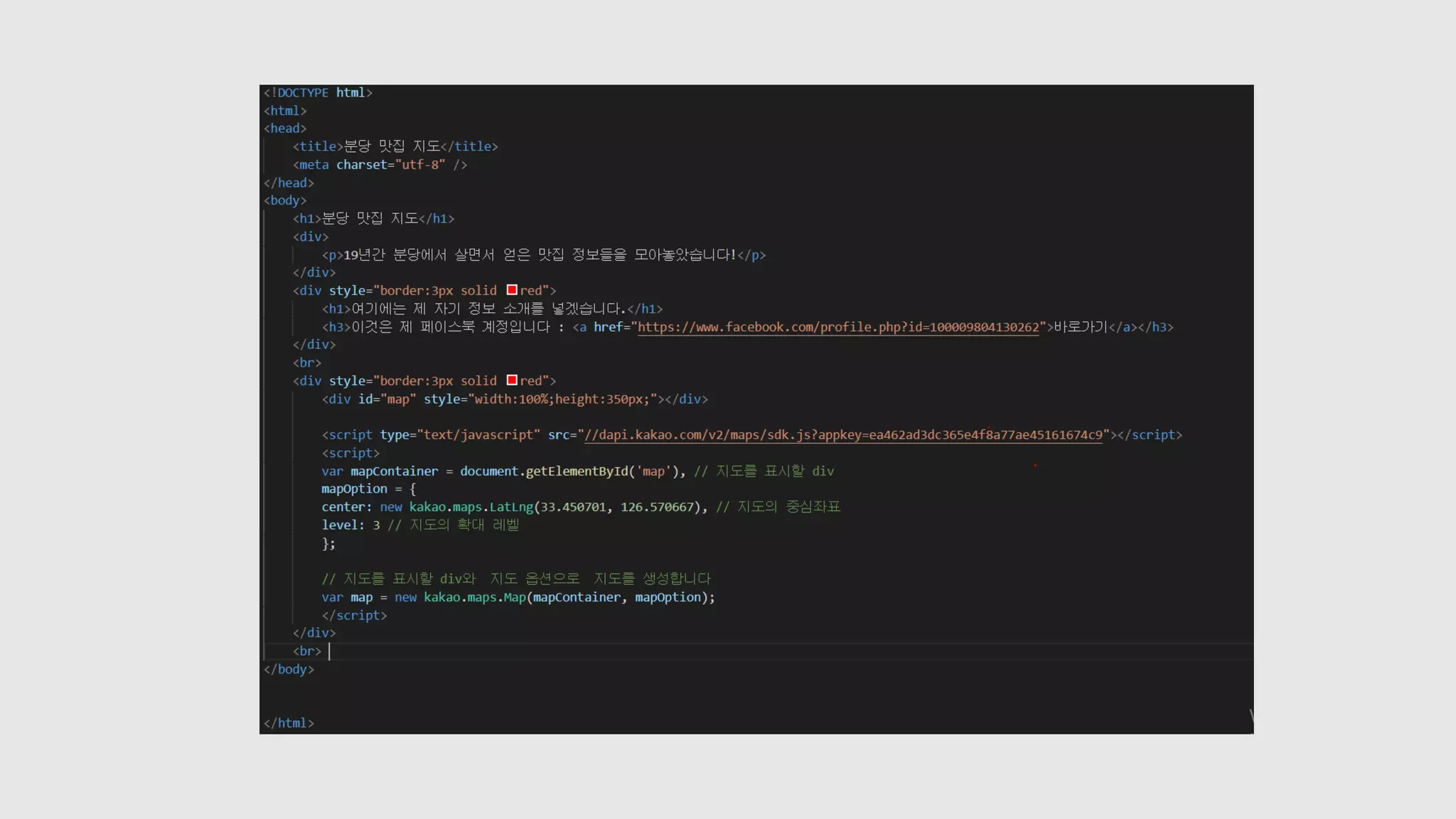Click the mapOption = { line
Viewport: 1456px width, 819px height.
(x=368, y=489)
